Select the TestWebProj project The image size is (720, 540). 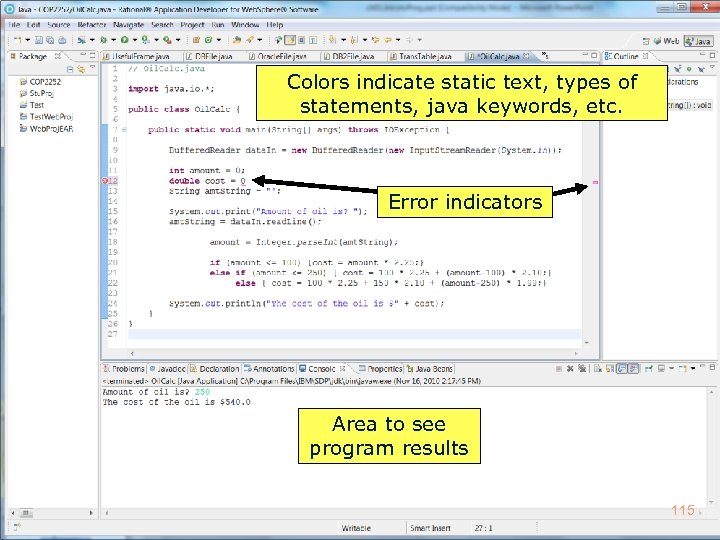(46, 117)
